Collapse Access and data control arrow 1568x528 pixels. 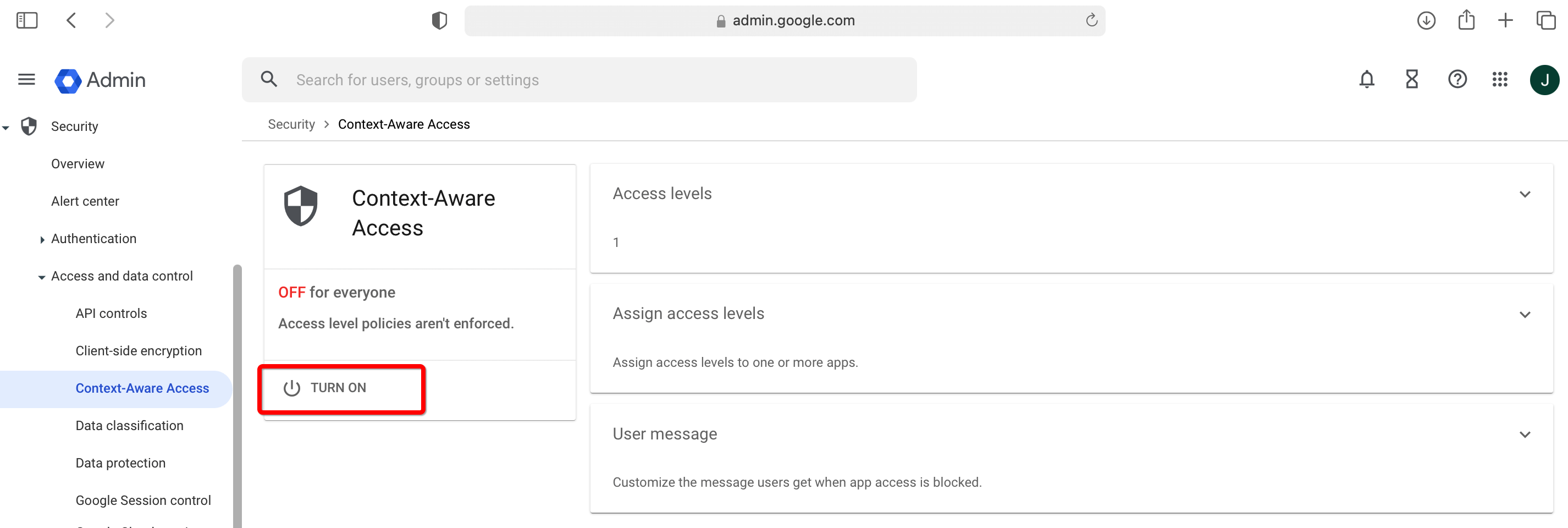pos(41,277)
